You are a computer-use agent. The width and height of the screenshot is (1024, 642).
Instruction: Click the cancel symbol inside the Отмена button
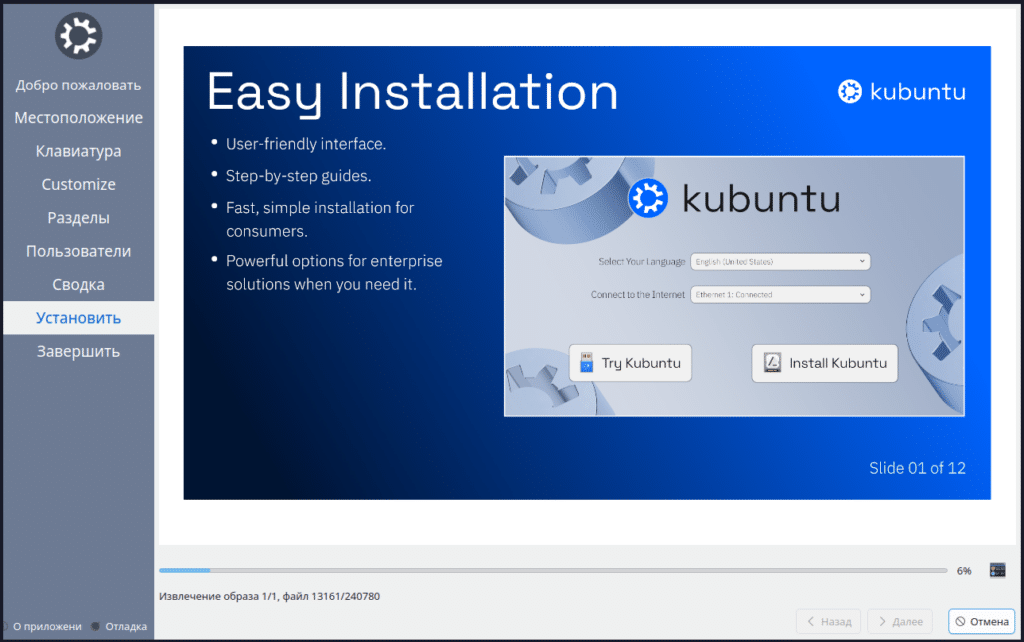[961, 620]
